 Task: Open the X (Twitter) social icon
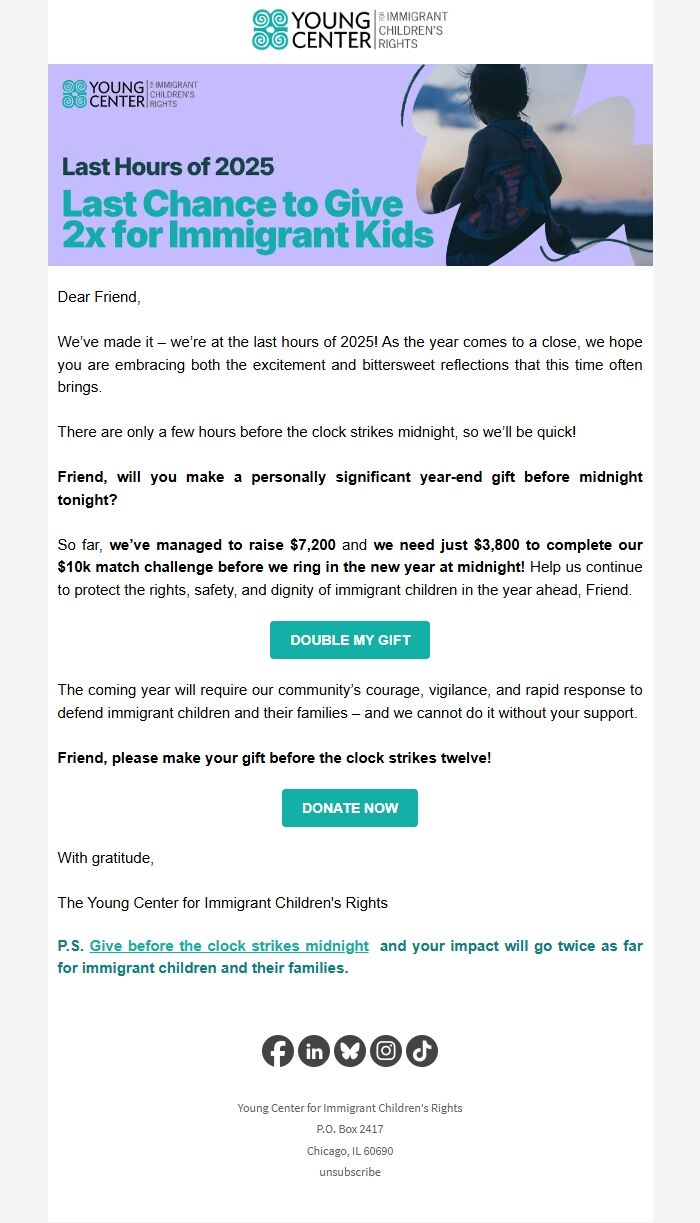coord(349,1050)
